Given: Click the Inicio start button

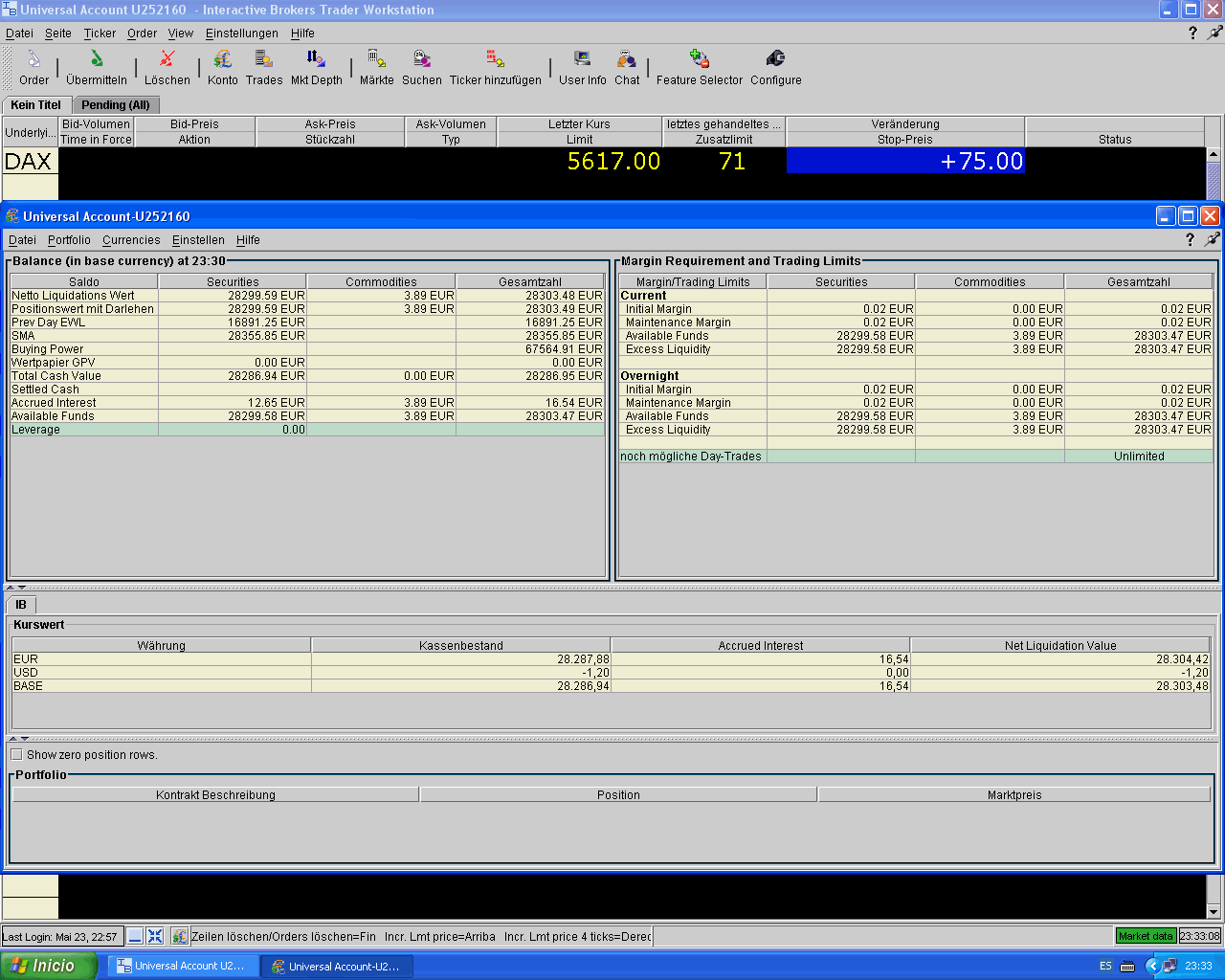Looking at the screenshot, I should 49,967.
